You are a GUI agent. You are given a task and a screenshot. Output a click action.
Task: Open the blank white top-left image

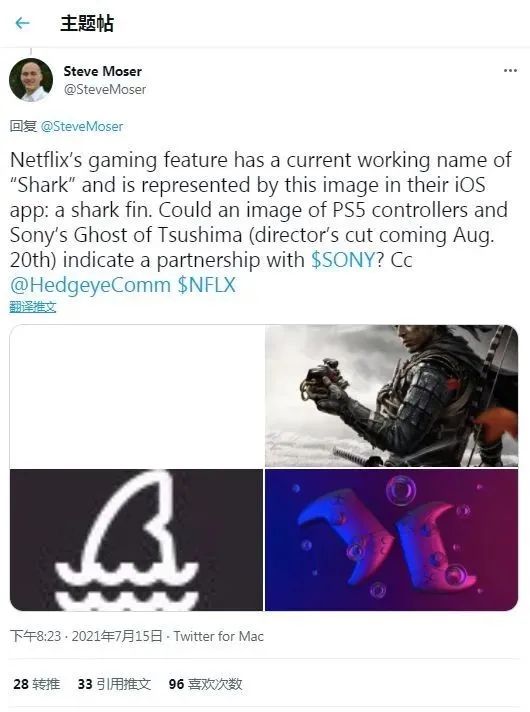pyautogui.click(x=136, y=396)
